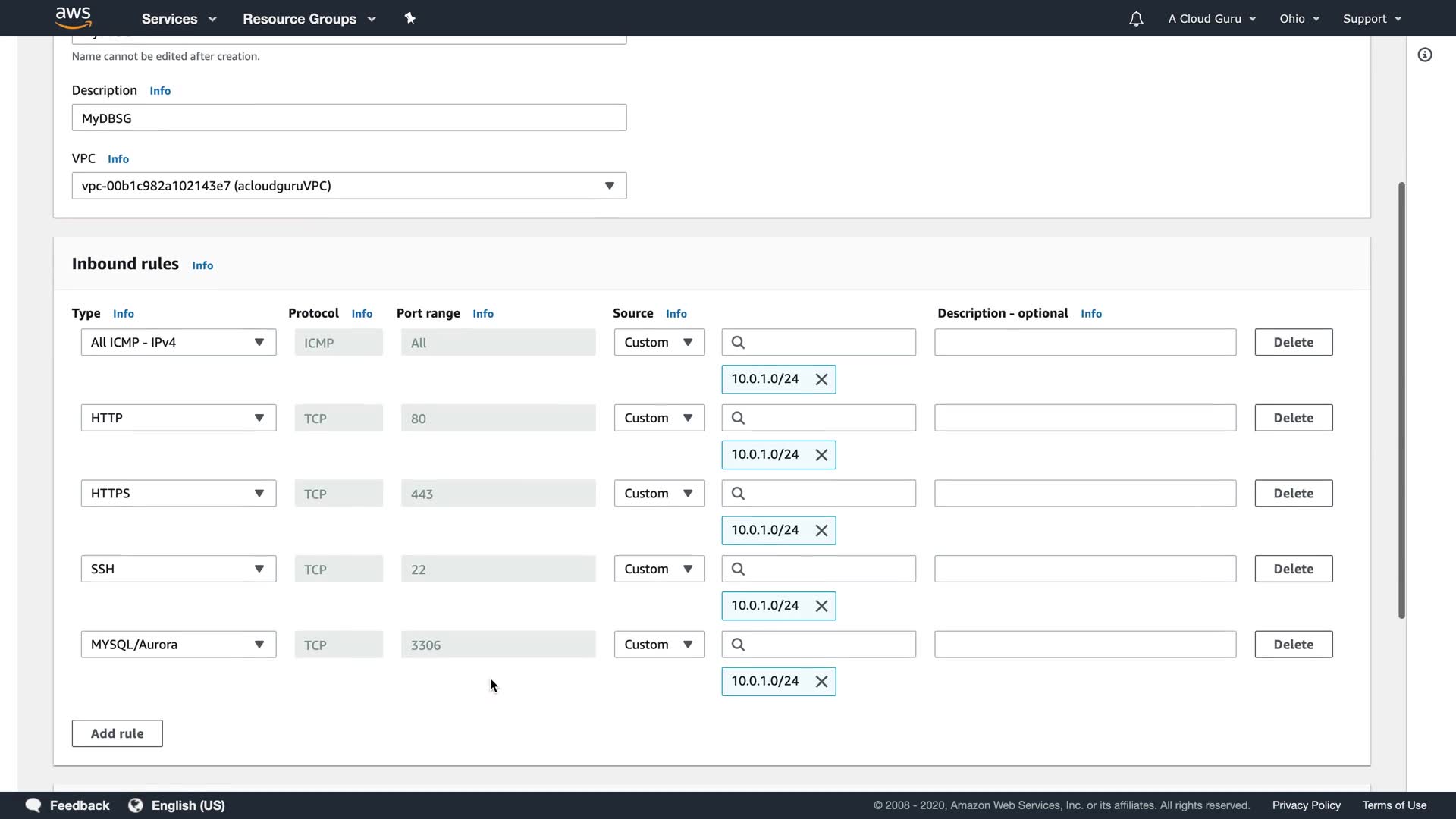Delete the SSH inbound rule
Screen dimensions: 1456x819
(1293, 569)
